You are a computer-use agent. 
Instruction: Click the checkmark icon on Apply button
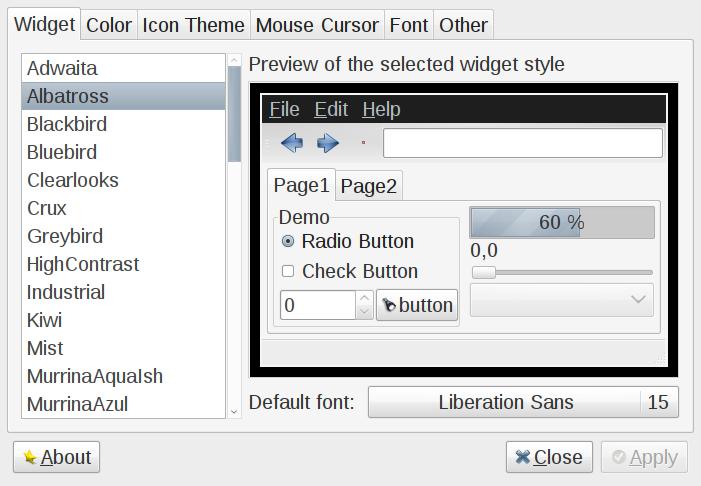pyautogui.click(x=619, y=457)
